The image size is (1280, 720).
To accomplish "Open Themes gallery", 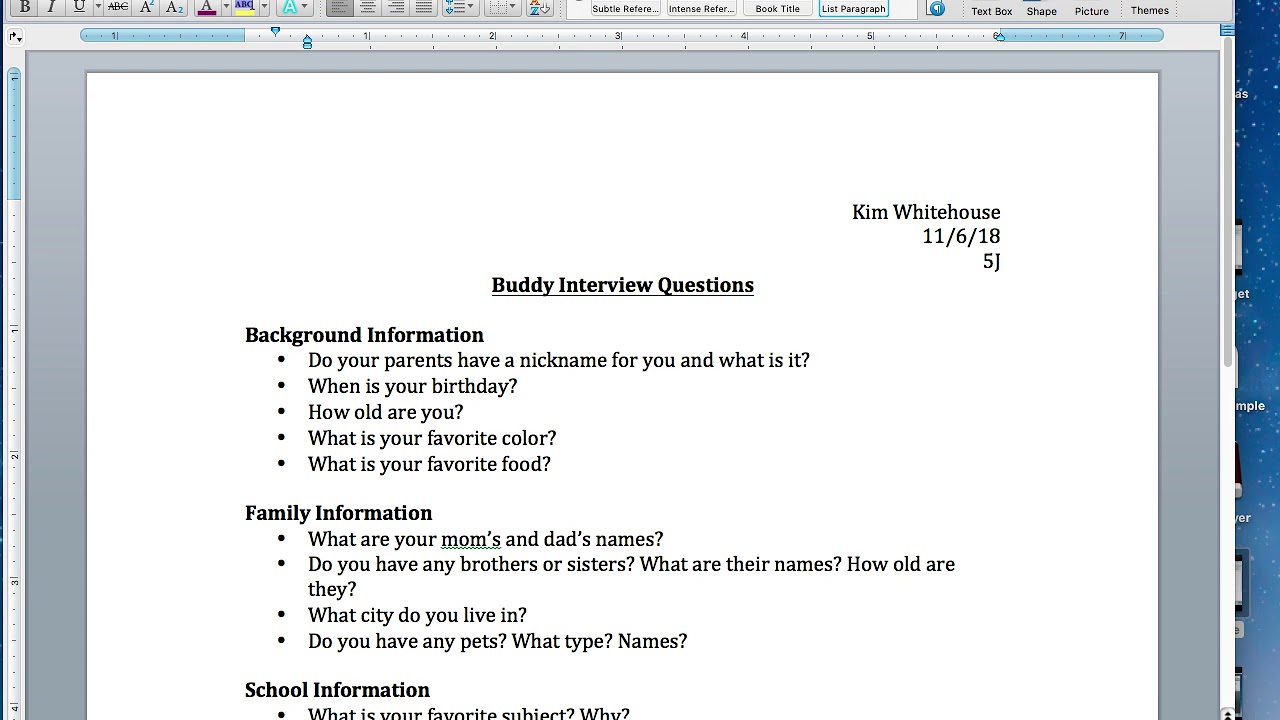I will [x=1150, y=10].
